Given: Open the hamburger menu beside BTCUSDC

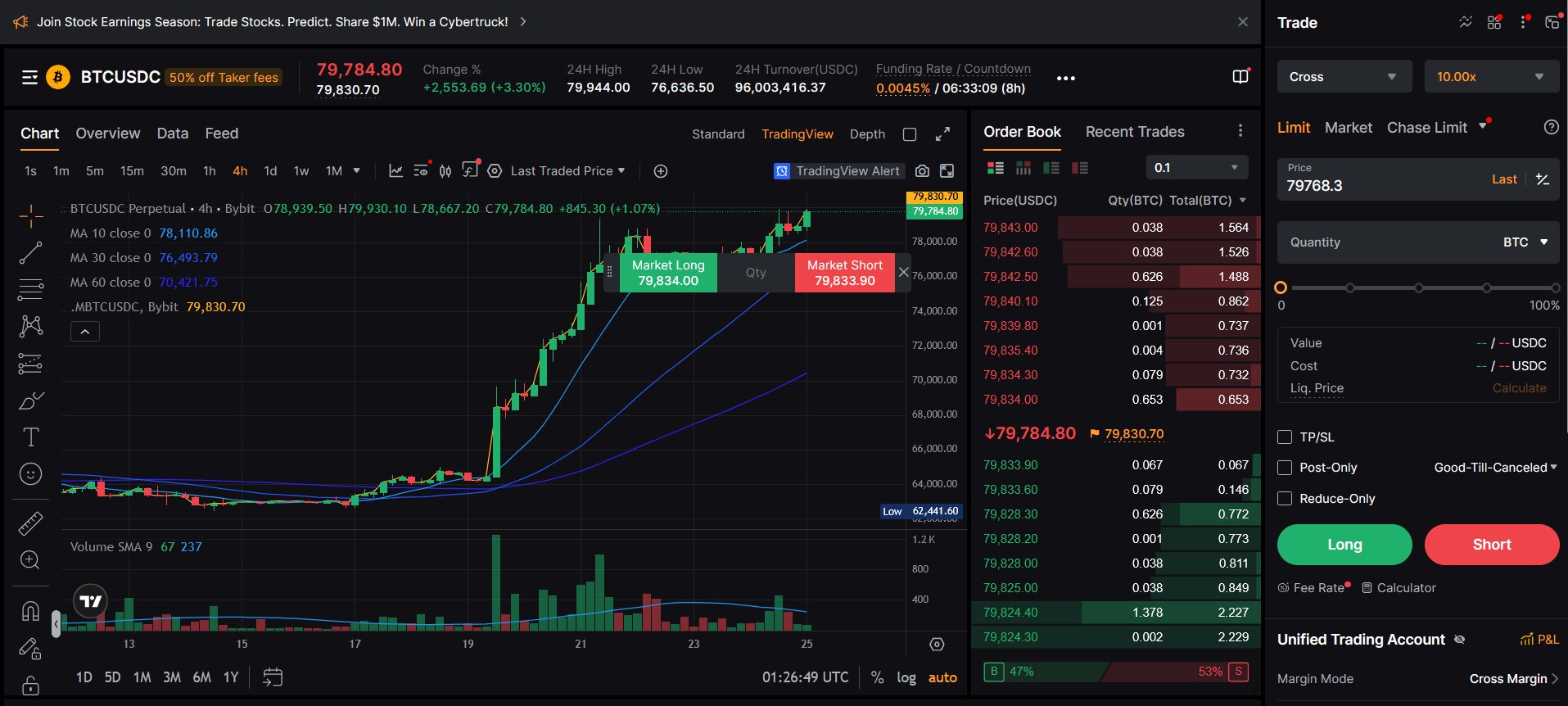Looking at the screenshot, I should click(x=30, y=77).
